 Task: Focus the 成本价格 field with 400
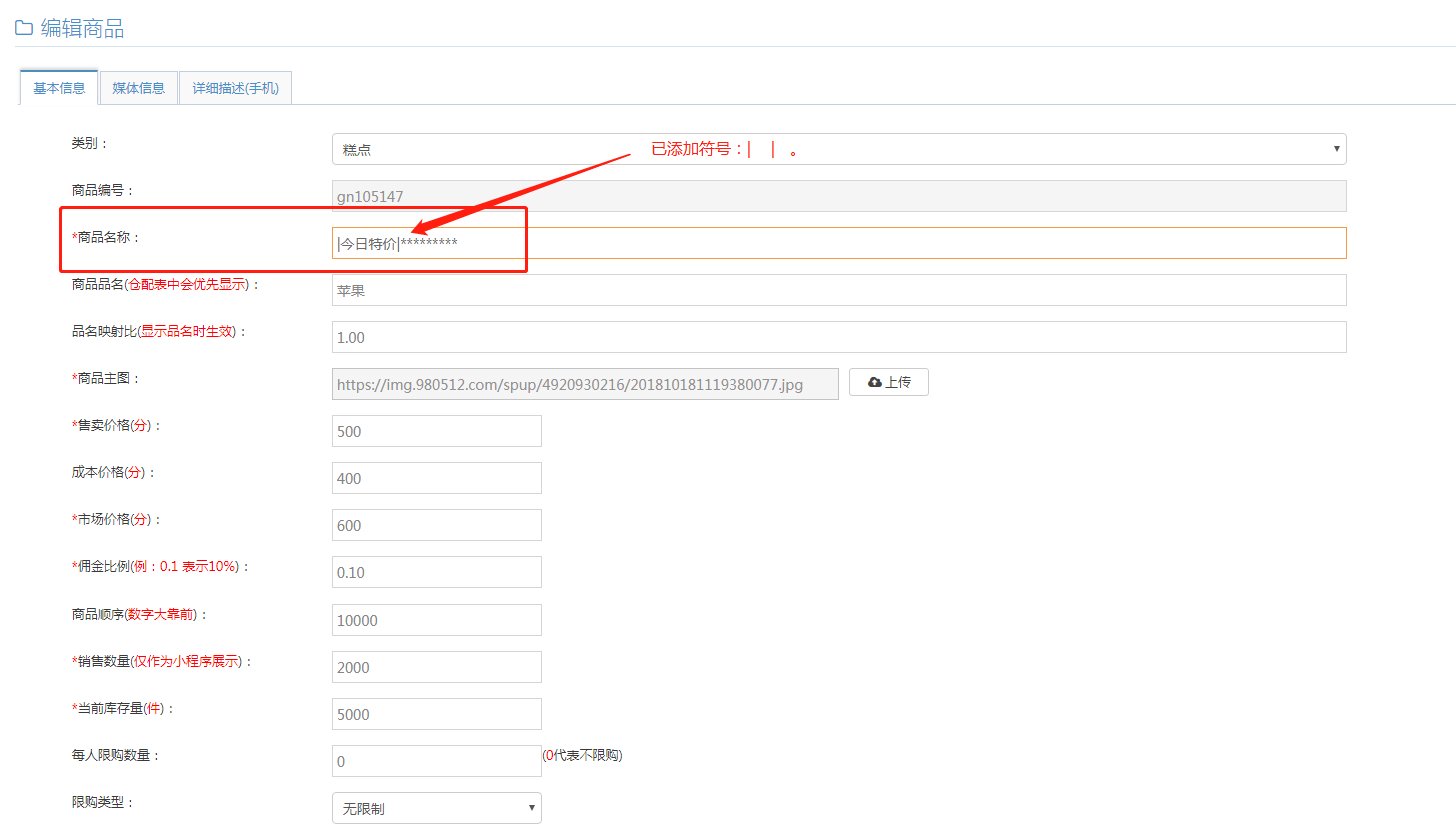[x=437, y=478]
